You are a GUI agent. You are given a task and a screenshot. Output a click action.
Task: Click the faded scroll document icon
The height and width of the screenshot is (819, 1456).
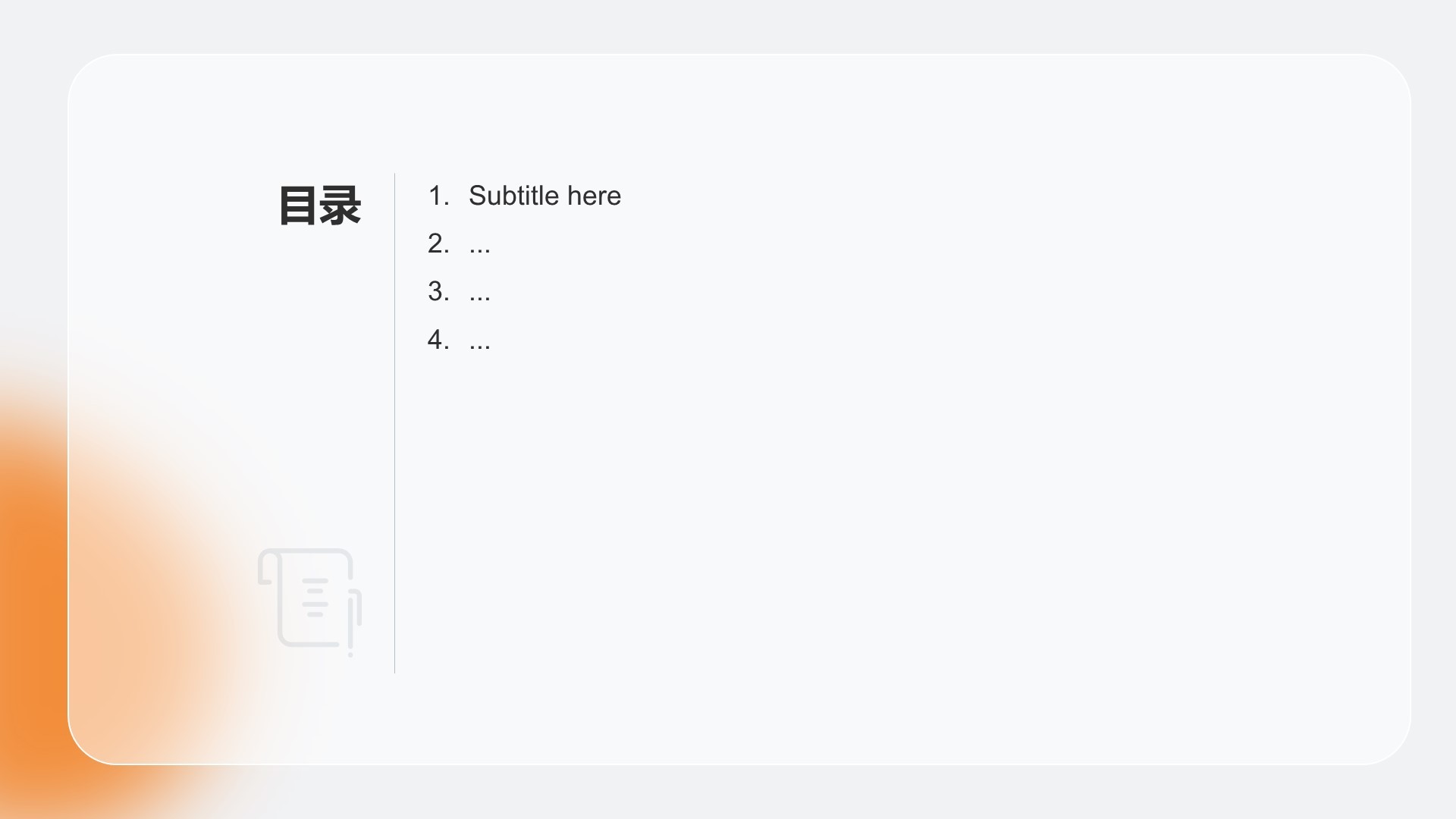point(309,602)
